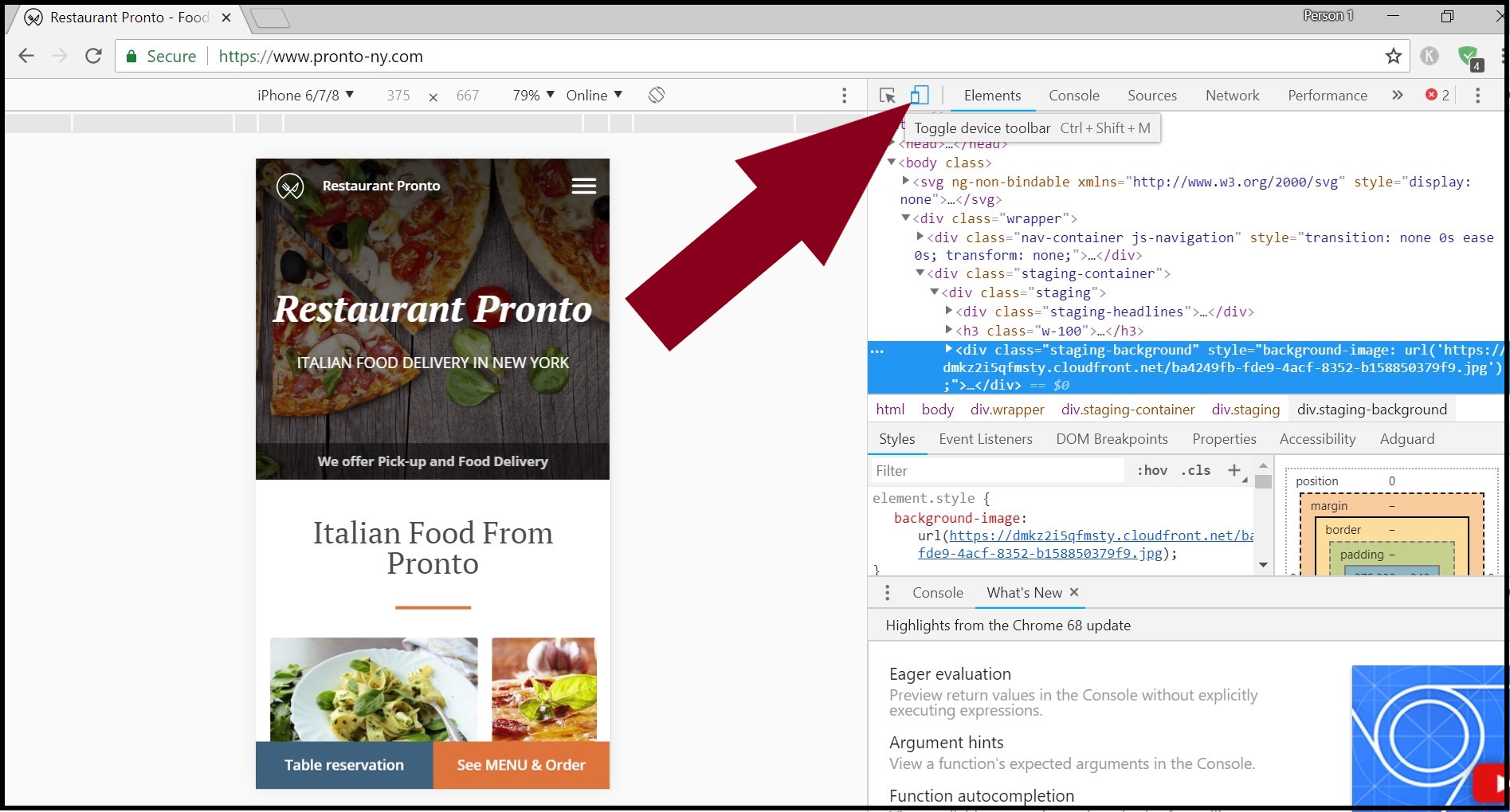Close the What's New drawer tab

point(1074,592)
